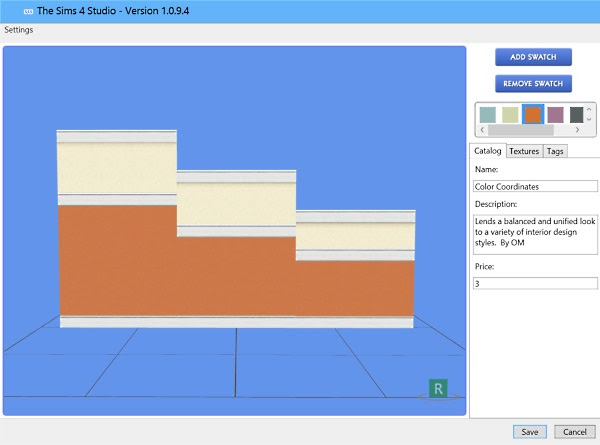Click swatch list scroll down arrow
The image size is (600, 445).
click(589, 119)
